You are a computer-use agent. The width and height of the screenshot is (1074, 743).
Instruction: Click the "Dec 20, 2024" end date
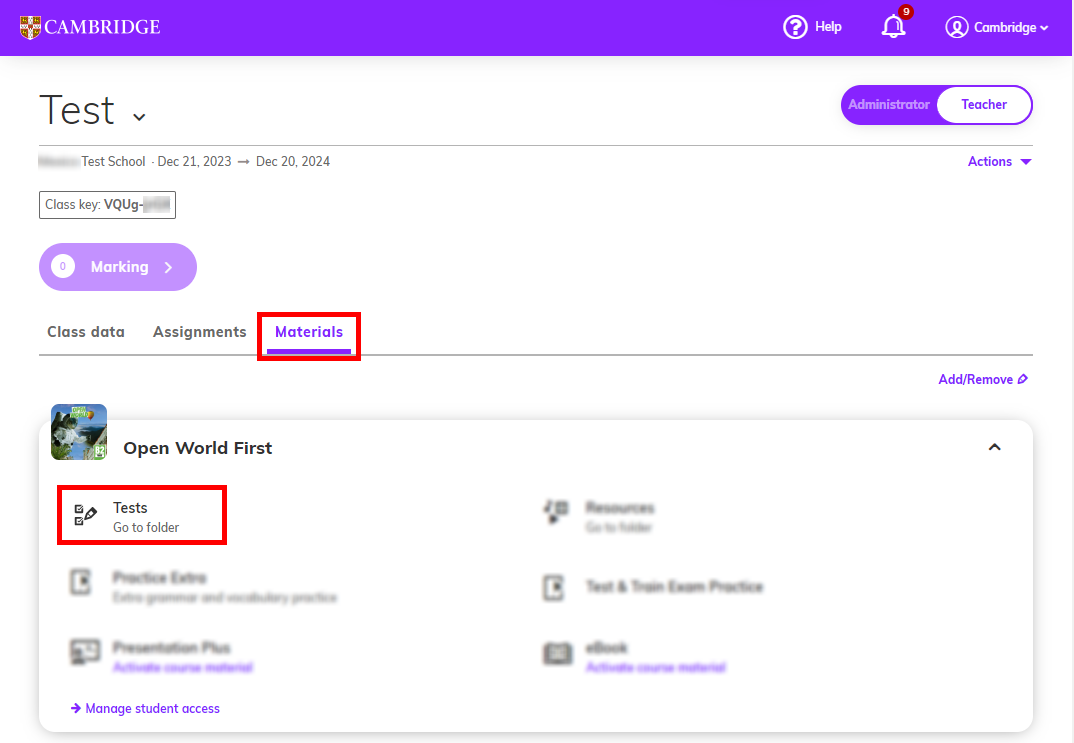click(292, 162)
